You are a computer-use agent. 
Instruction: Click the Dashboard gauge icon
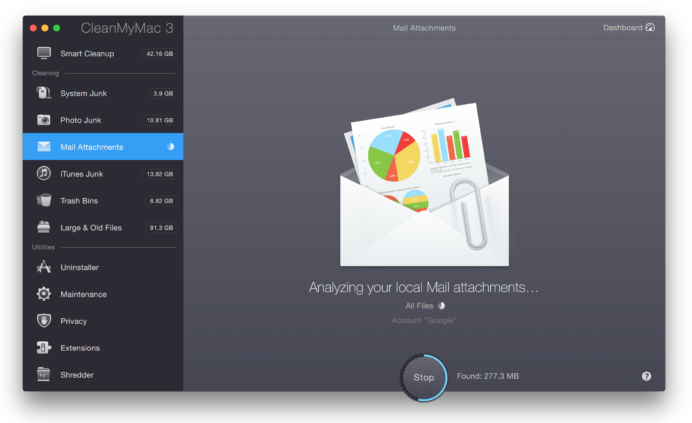pos(650,27)
